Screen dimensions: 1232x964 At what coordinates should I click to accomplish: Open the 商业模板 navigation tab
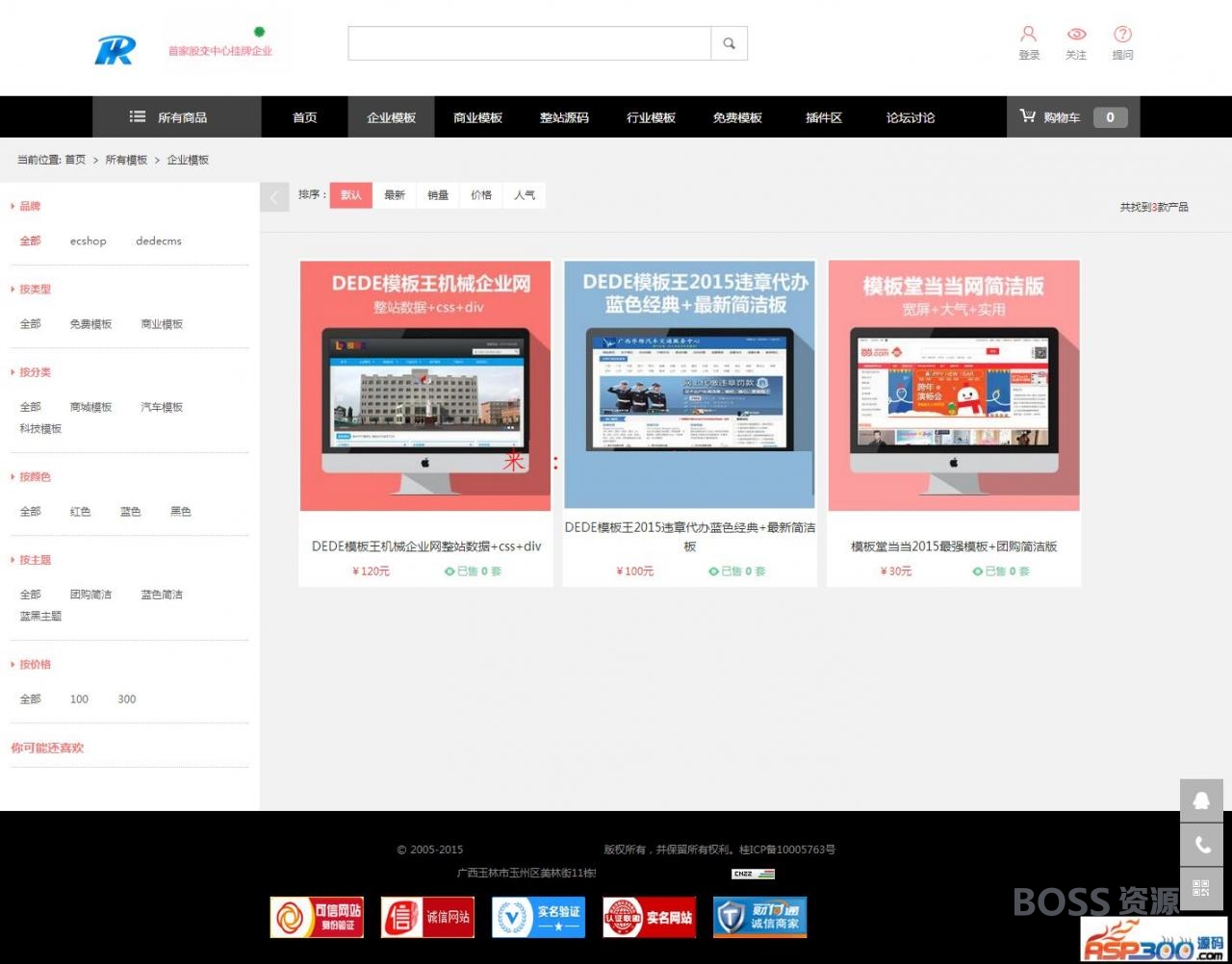(478, 117)
